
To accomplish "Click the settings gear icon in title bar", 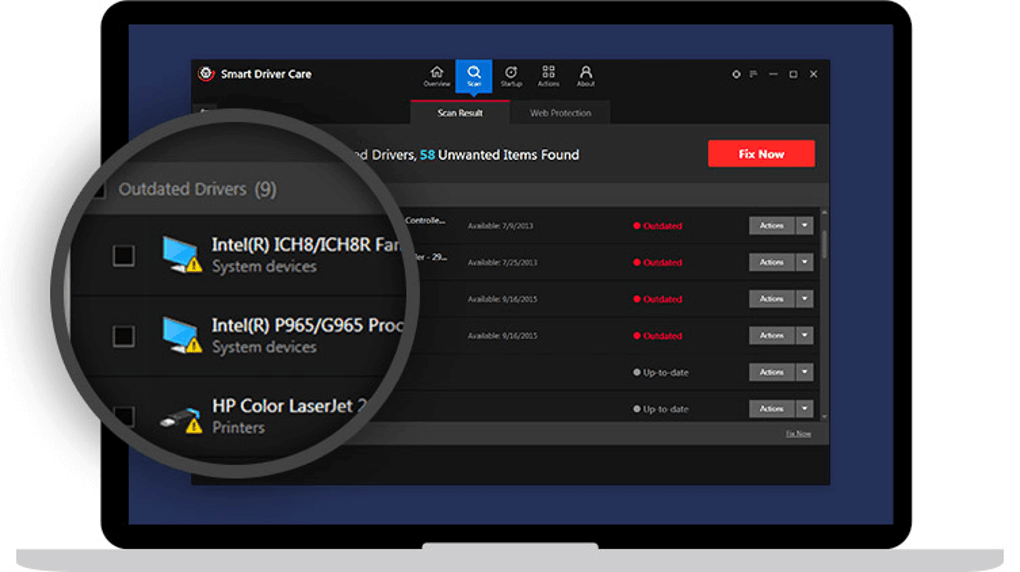I will (736, 74).
